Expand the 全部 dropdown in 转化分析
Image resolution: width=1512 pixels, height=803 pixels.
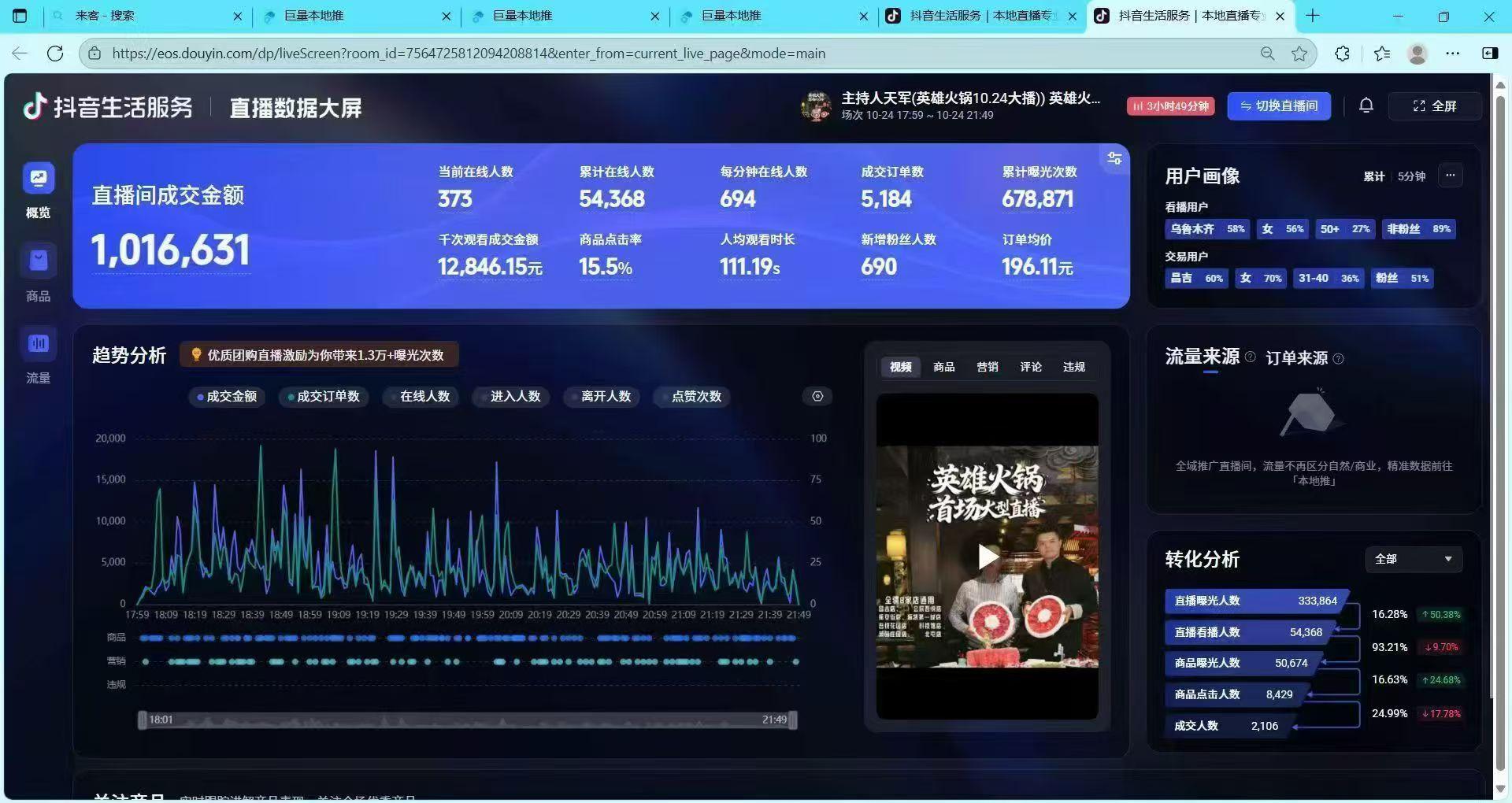click(1413, 559)
